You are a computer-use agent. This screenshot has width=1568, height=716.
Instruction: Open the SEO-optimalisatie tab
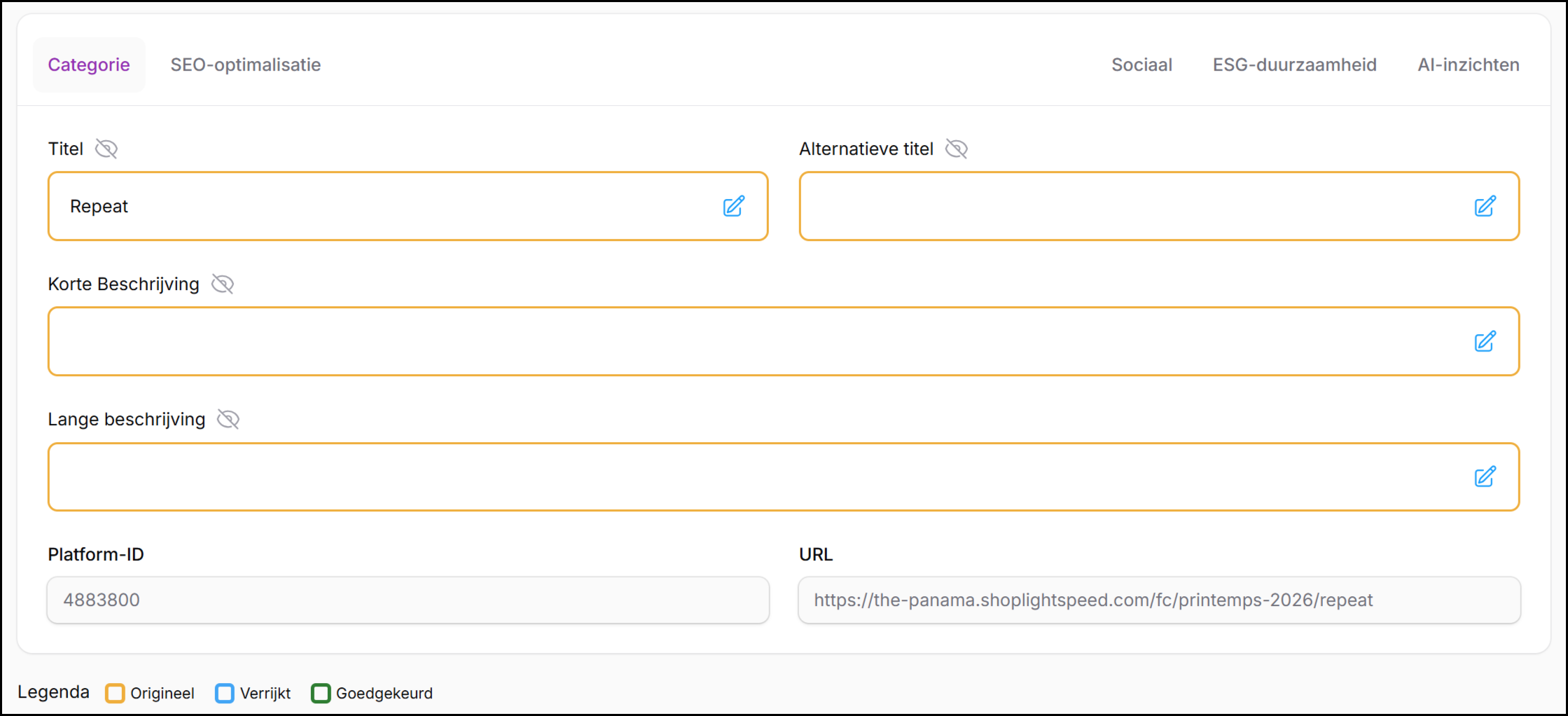click(246, 64)
